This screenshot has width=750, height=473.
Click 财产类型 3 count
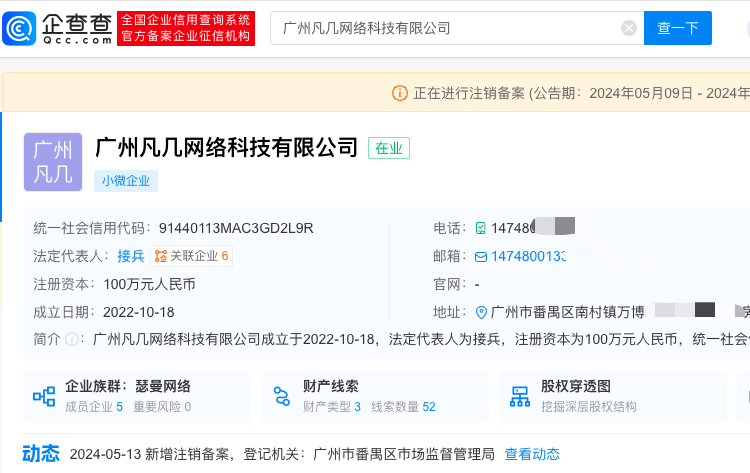(x=331, y=407)
